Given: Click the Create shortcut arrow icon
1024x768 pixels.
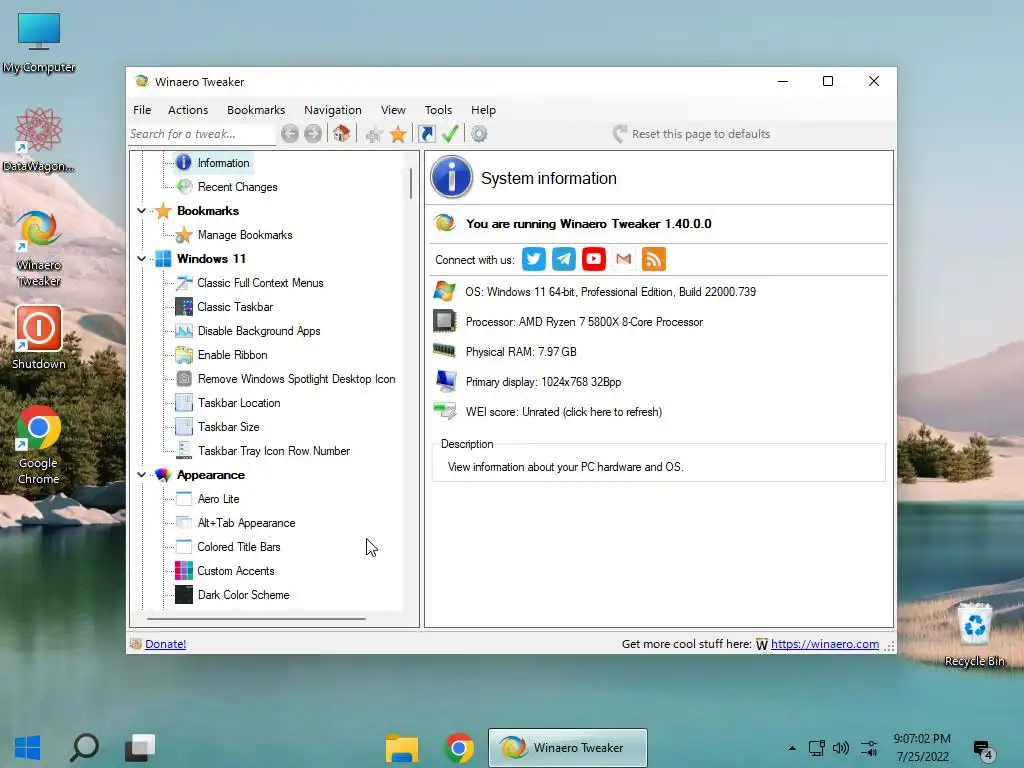Looking at the screenshot, I should point(426,134).
